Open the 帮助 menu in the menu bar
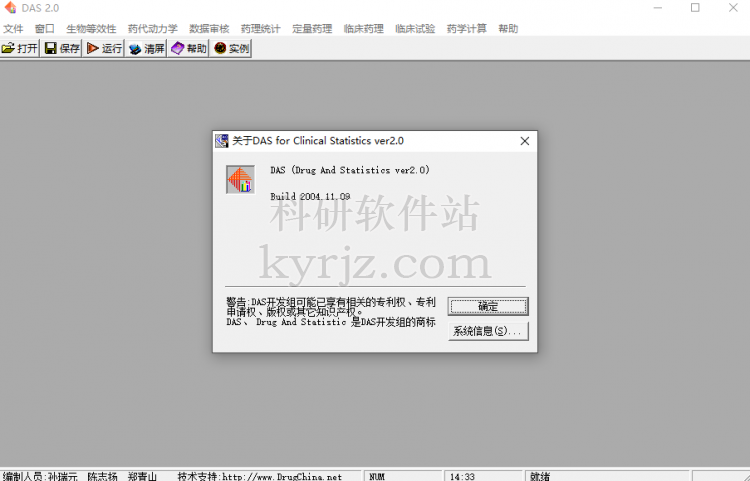This screenshot has height=481, width=750. point(508,29)
